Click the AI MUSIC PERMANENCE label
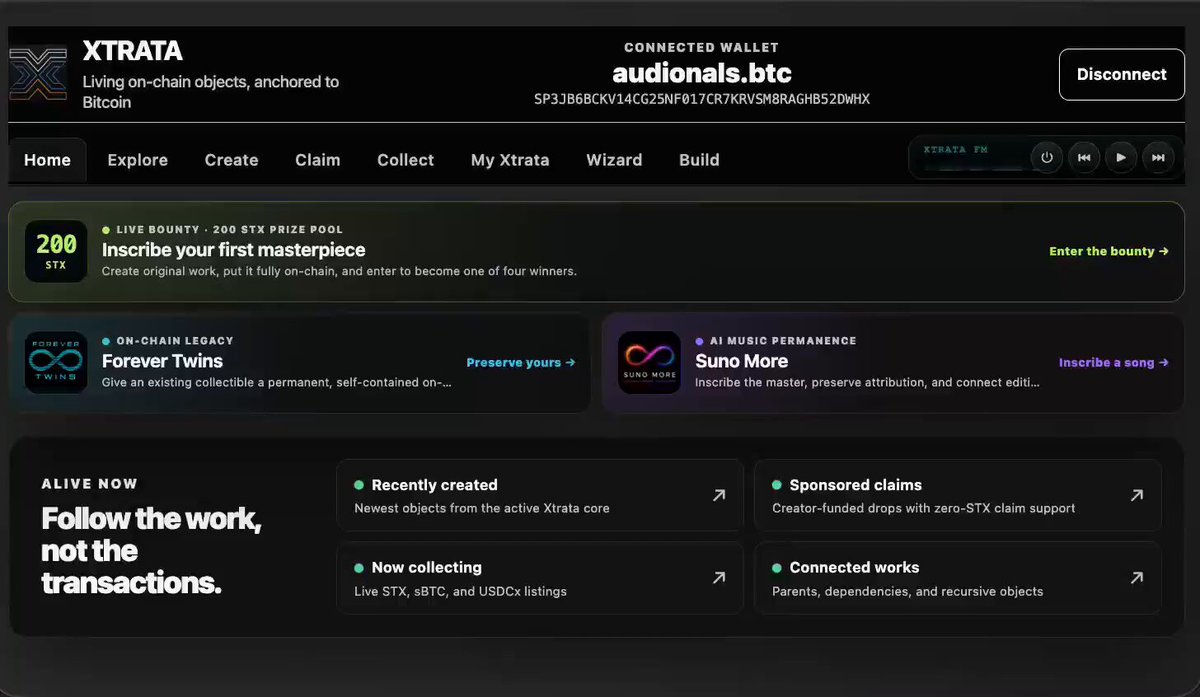 point(783,340)
